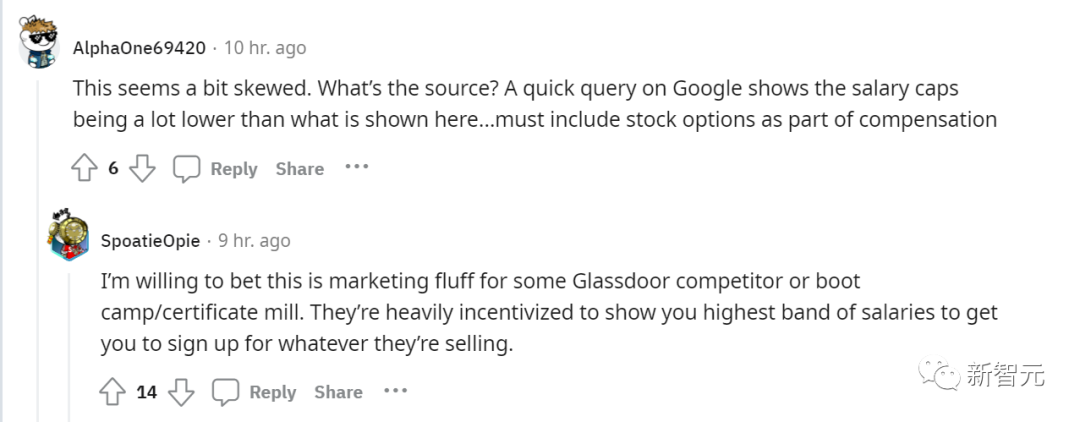Image resolution: width=1080 pixels, height=422 pixels.
Task: Open AlphaOne69420 username link
Action: point(139,48)
